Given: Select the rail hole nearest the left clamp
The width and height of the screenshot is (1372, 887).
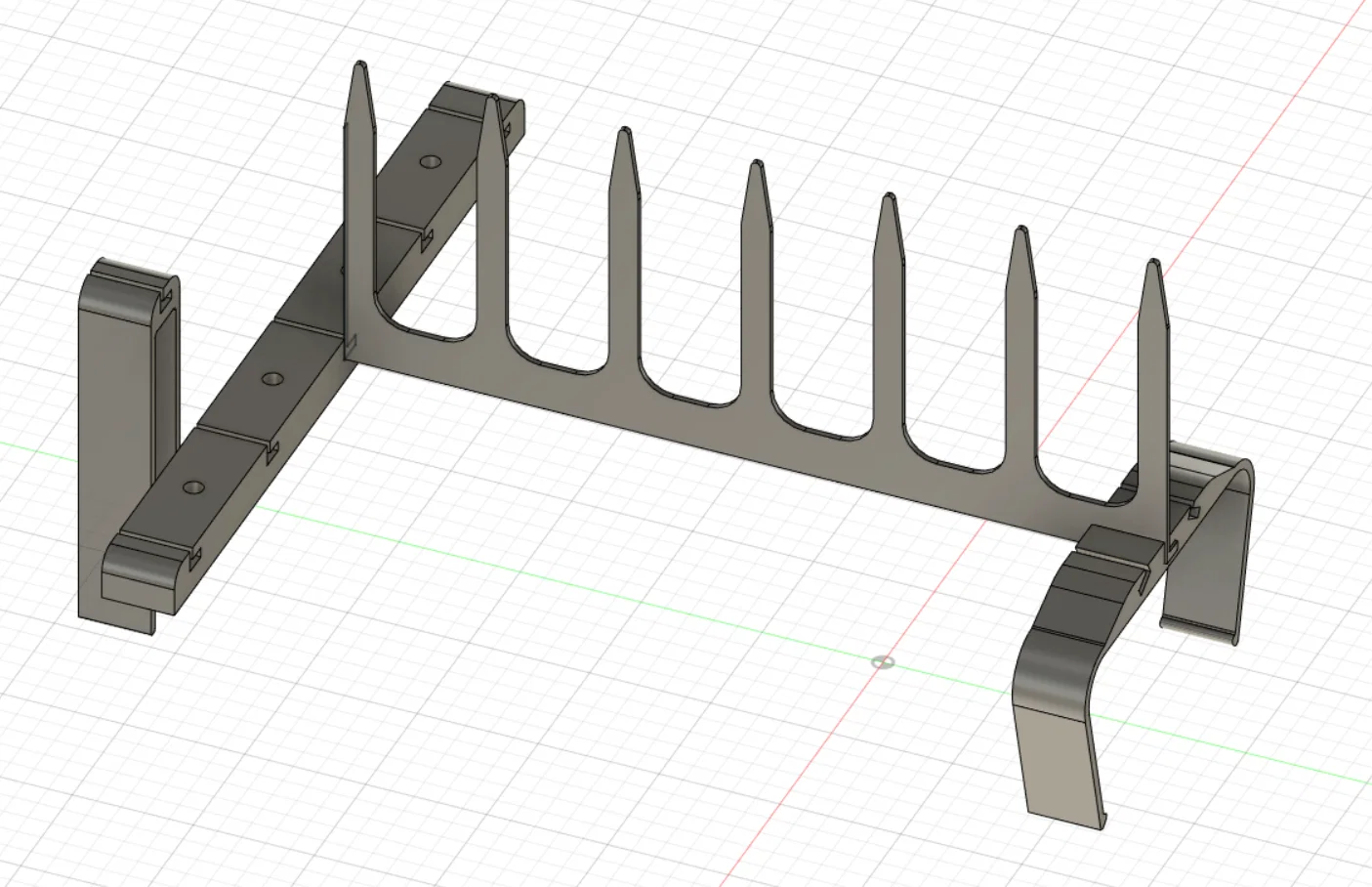Looking at the screenshot, I should coord(194,486).
